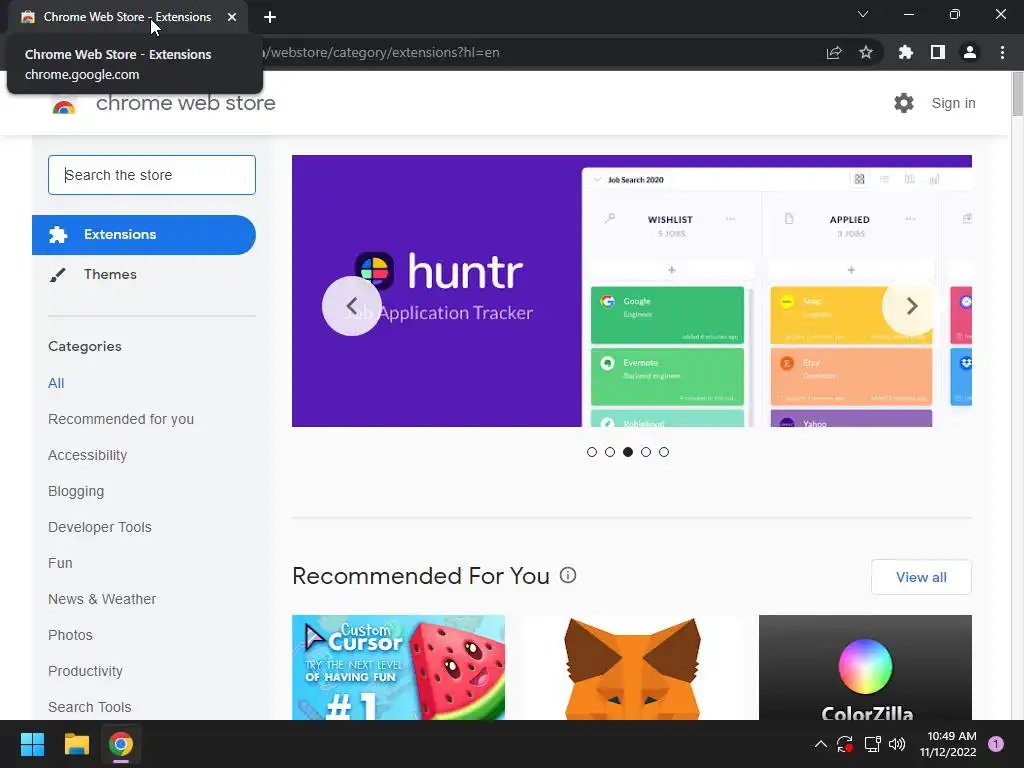Click Chrome icon in taskbar
Viewport: 1024px width, 768px height.
(x=121, y=744)
